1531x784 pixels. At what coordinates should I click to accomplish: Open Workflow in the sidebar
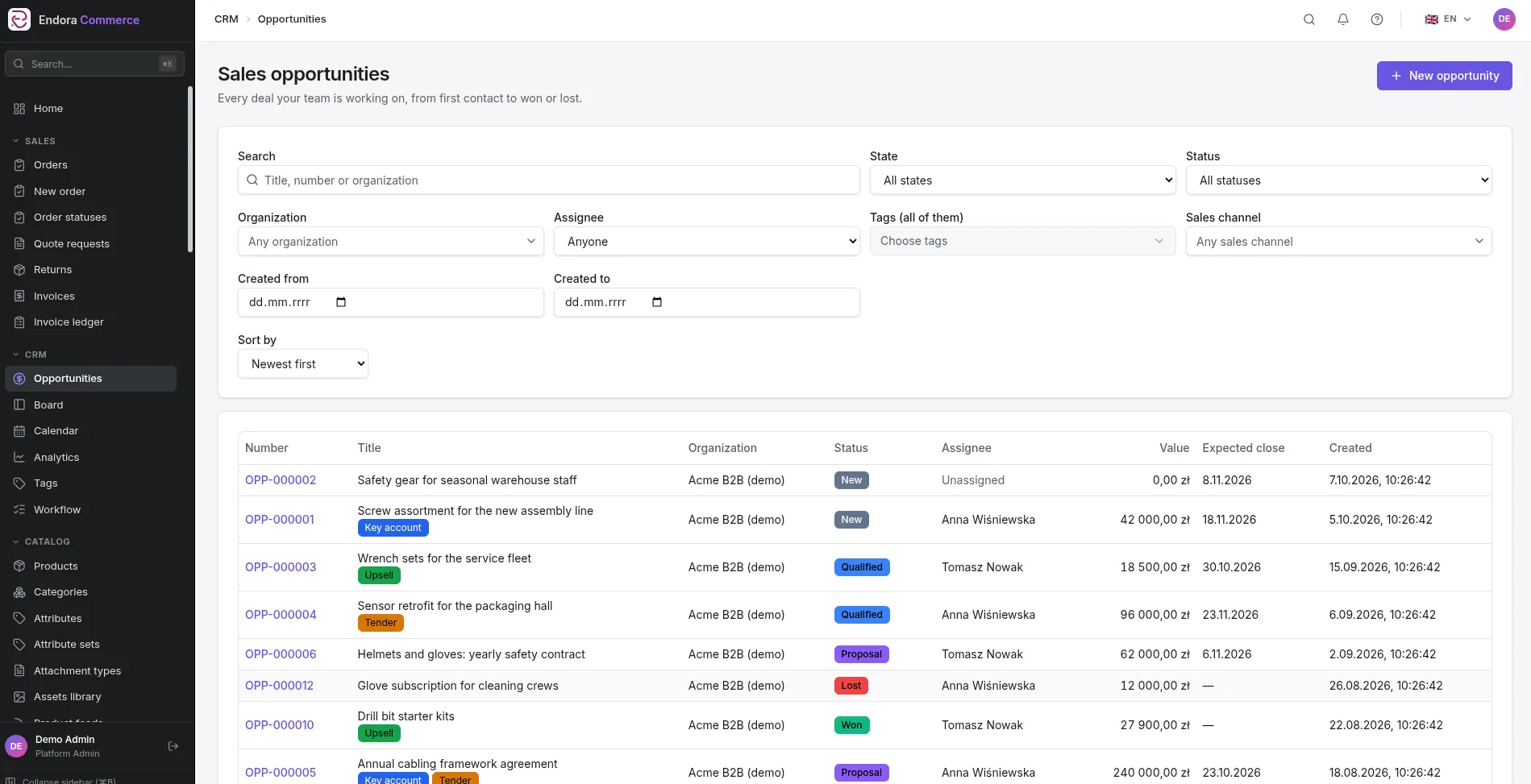(90, 510)
